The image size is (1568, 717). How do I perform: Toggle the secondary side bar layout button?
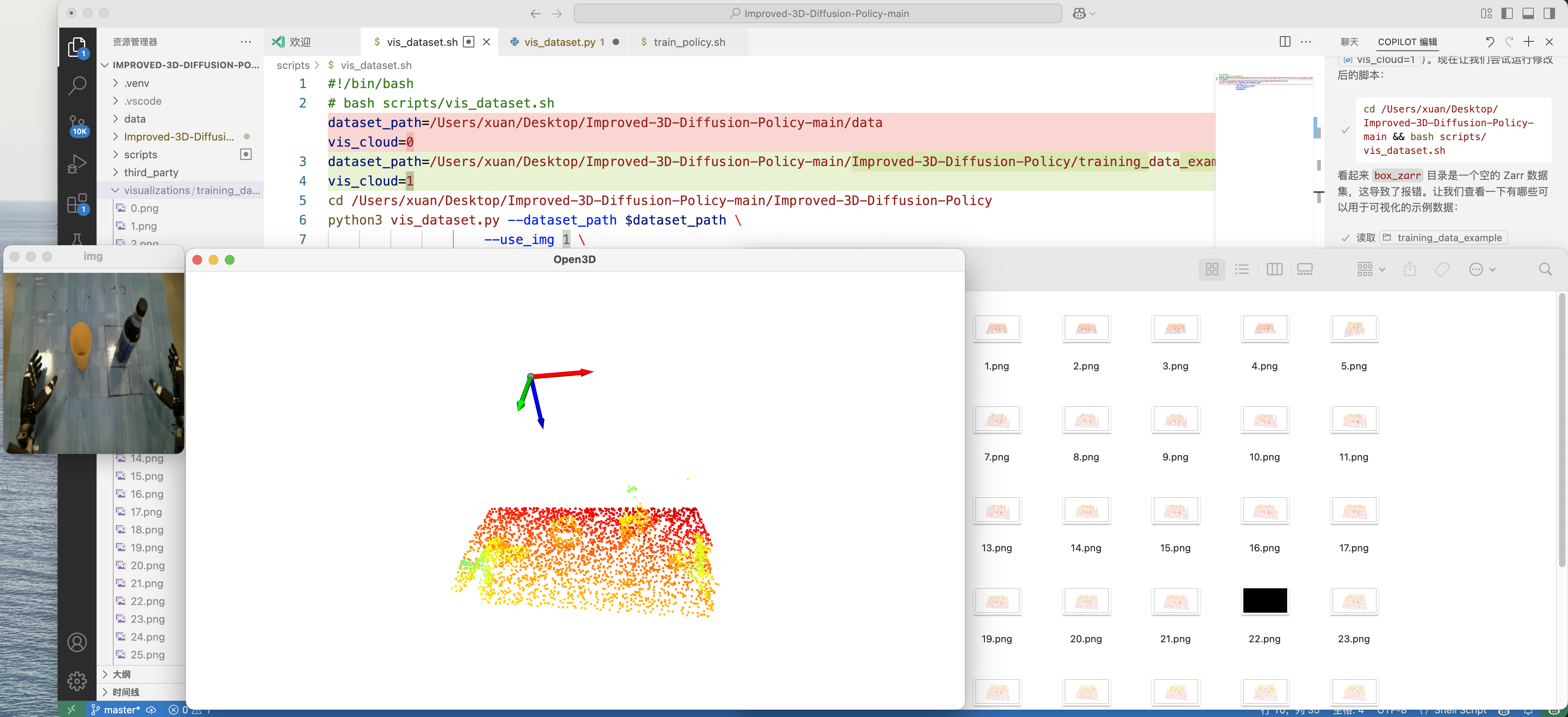click(x=1549, y=13)
